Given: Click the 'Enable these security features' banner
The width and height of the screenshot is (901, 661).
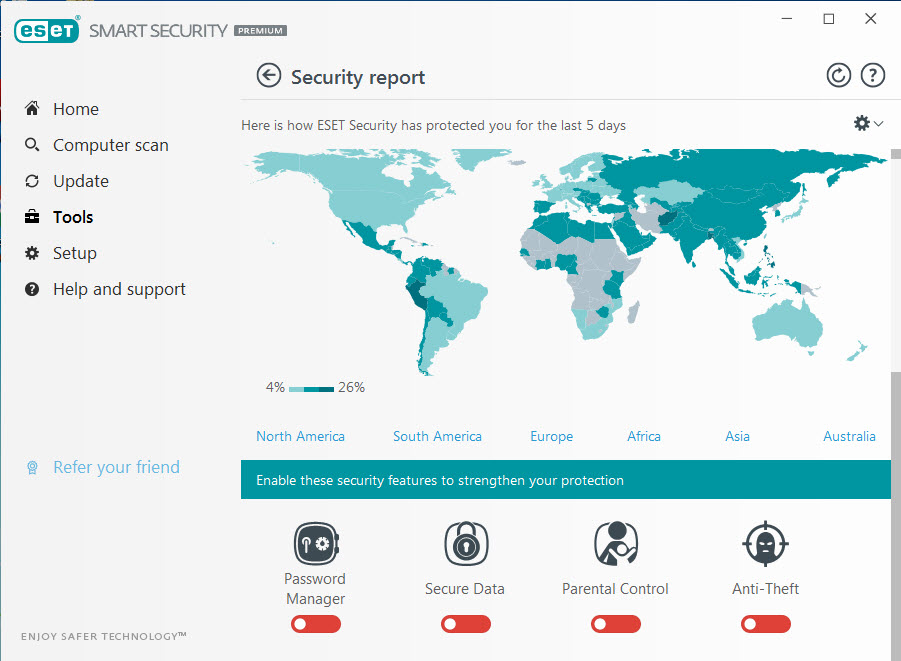Looking at the screenshot, I should [566, 479].
